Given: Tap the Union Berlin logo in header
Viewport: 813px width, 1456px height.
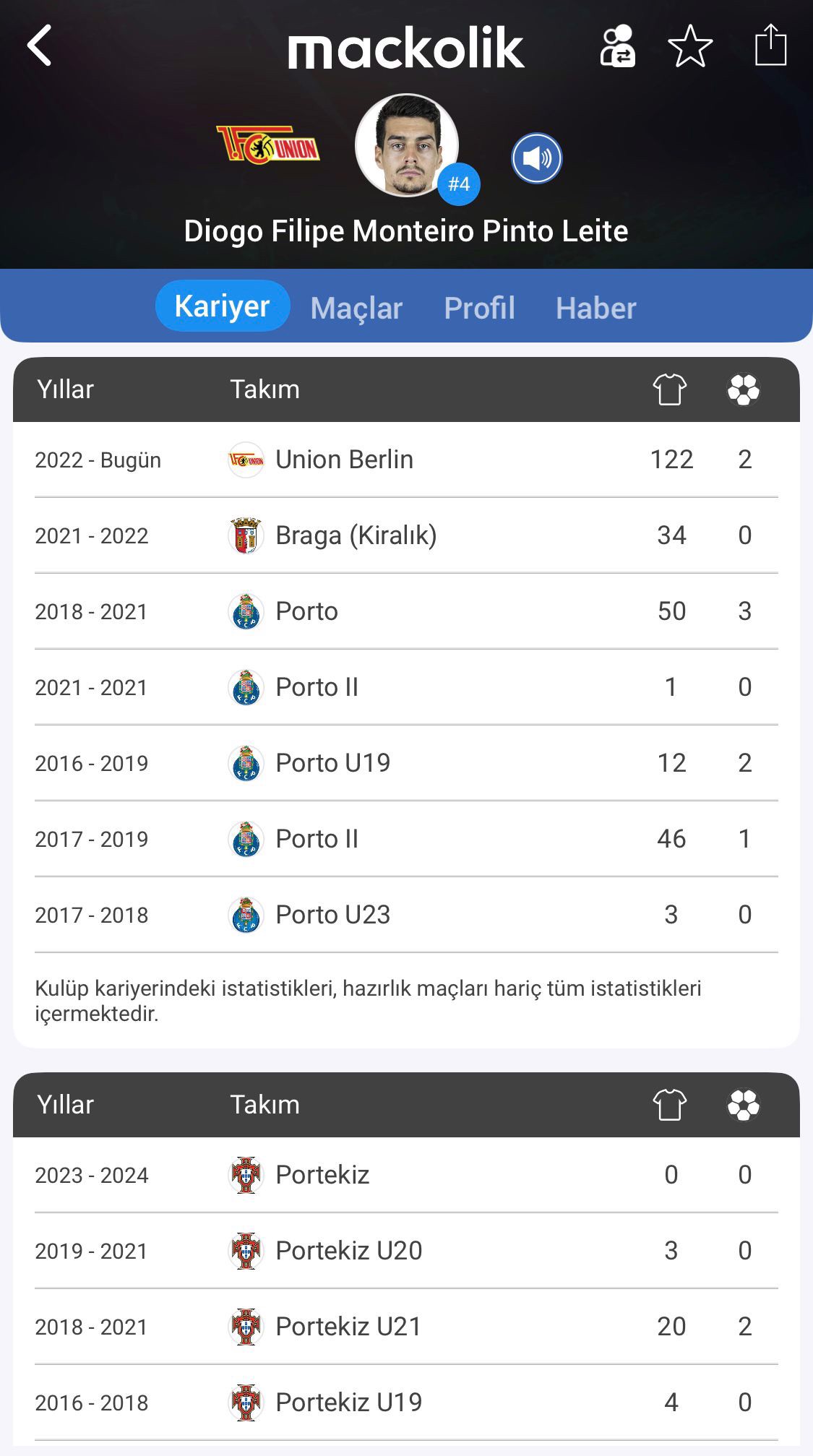Looking at the screenshot, I should (x=268, y=145).
